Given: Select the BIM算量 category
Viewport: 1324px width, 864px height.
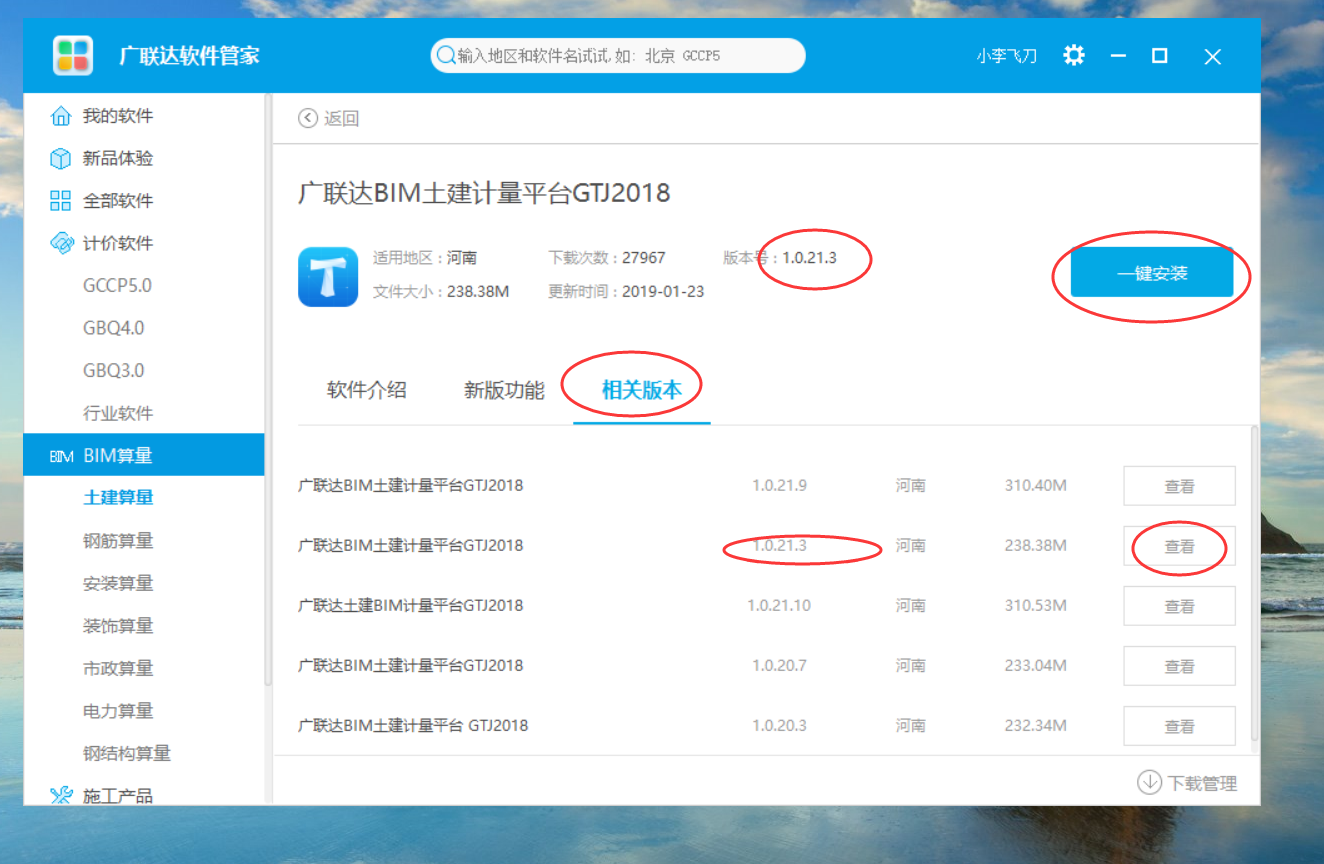Looking at the screenshot, I should pyautogui.click(x=144, y=455).
